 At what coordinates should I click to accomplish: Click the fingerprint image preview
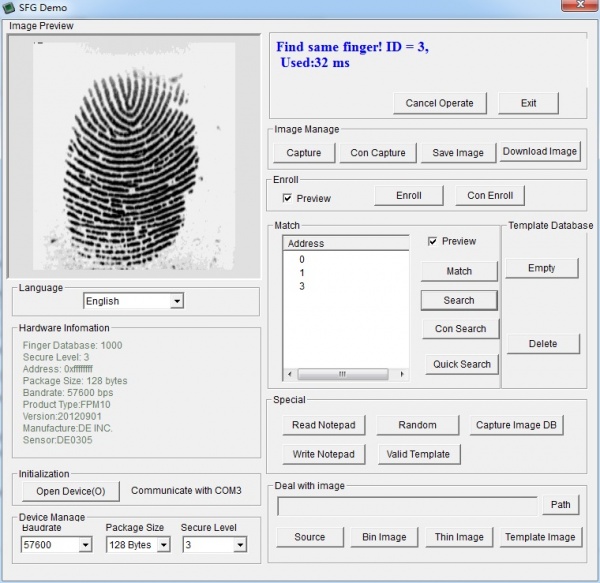134,156
